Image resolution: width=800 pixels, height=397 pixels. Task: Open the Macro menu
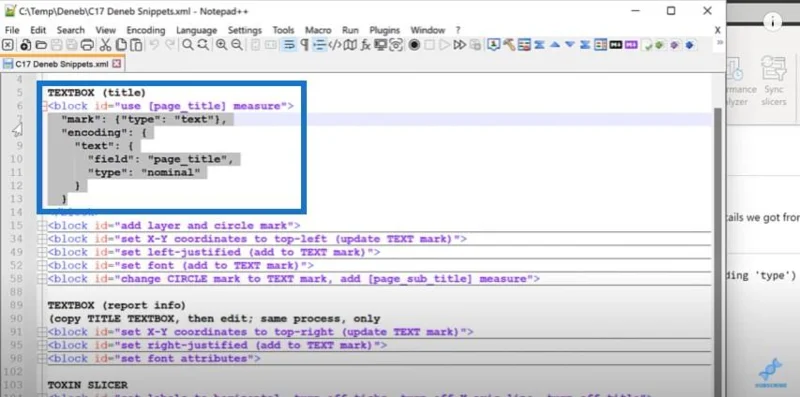coord(318,30)
